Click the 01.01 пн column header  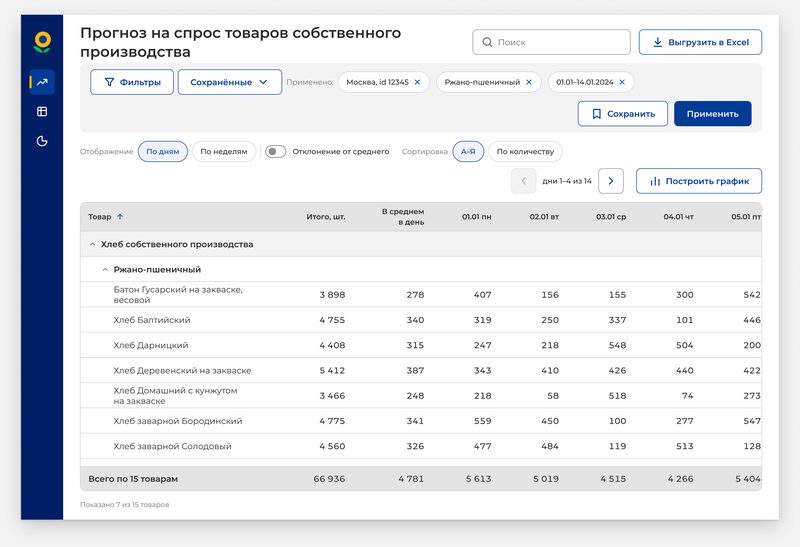click(x=477, y=217)
